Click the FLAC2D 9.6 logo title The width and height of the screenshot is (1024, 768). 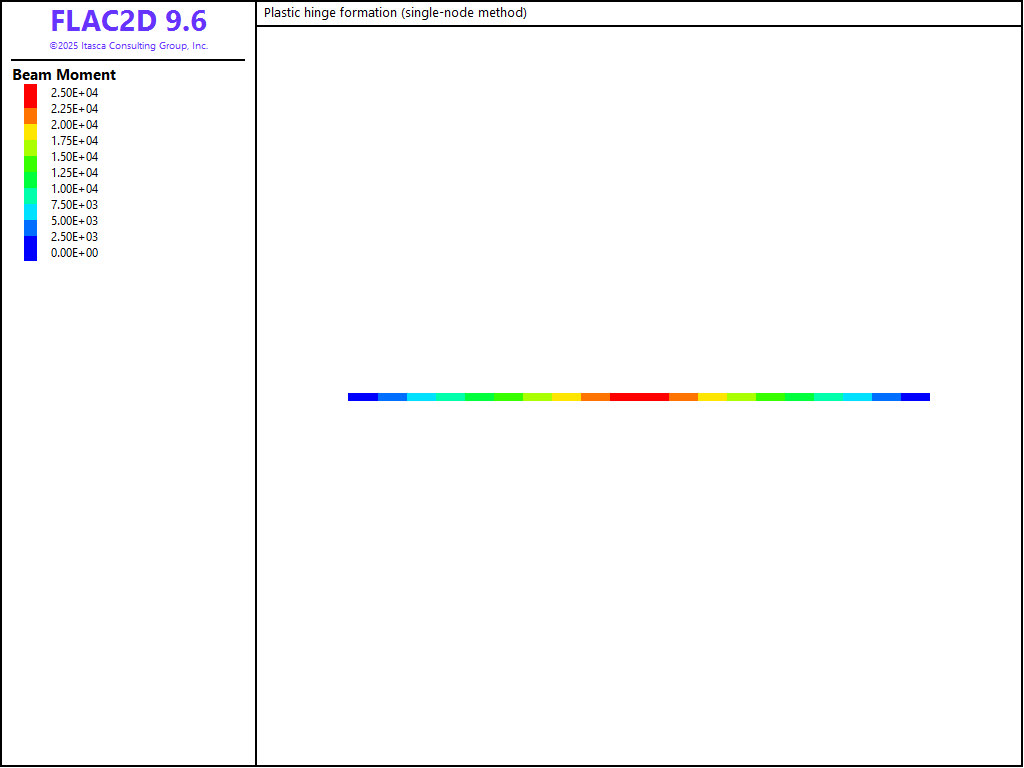(x=128, y=21)
